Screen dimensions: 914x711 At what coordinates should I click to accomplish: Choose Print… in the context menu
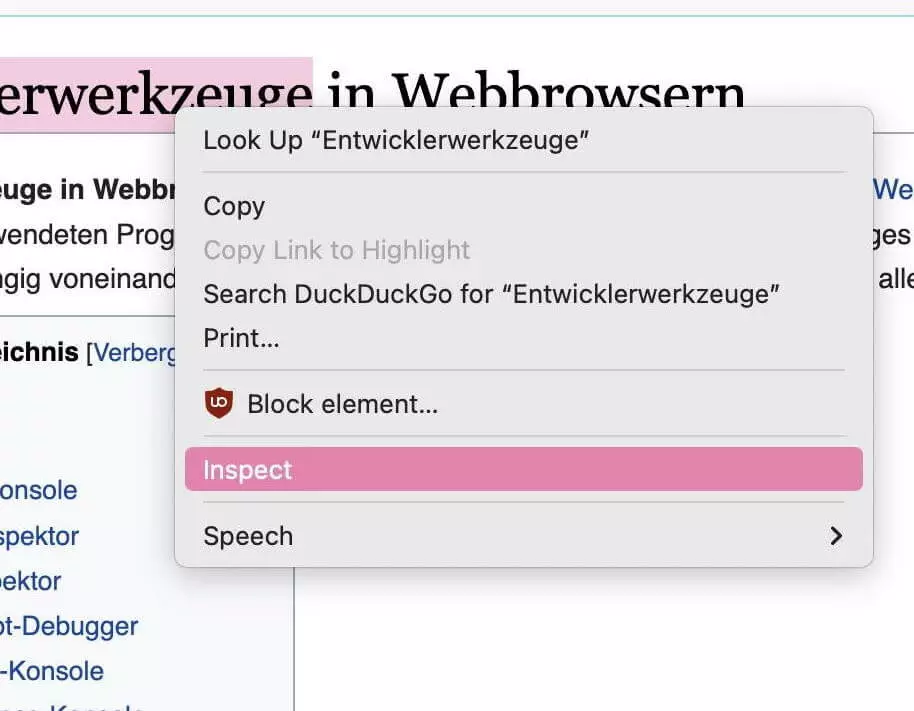tap(241, 338)
